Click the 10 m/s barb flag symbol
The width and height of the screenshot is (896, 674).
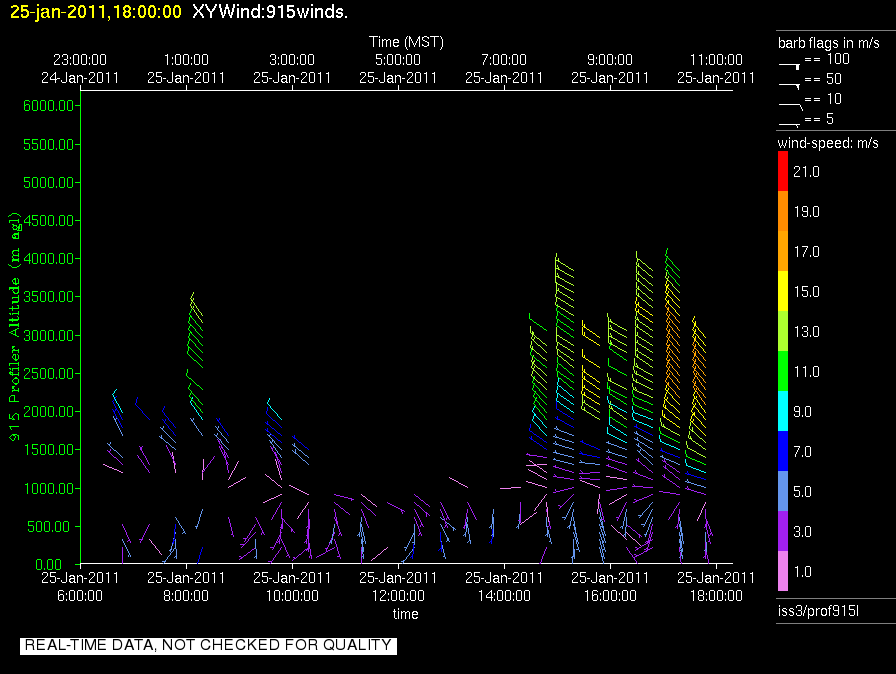click(790, 103)
